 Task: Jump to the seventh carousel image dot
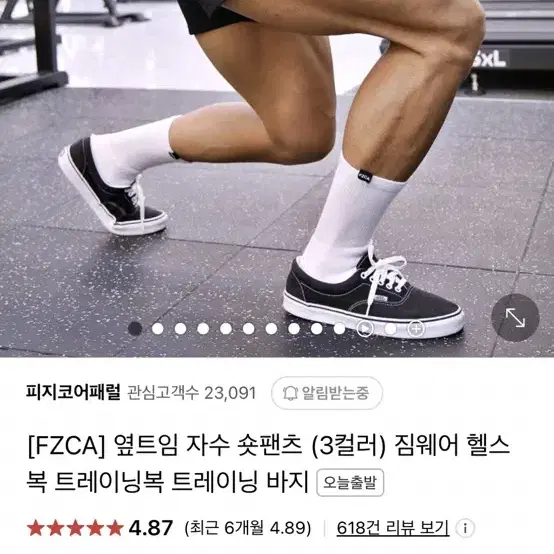click(271, 329)
